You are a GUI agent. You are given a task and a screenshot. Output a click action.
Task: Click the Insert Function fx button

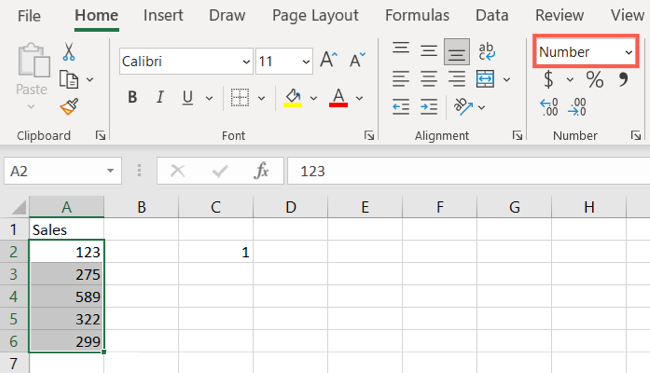pyautogui.click(x=261, y=170)
